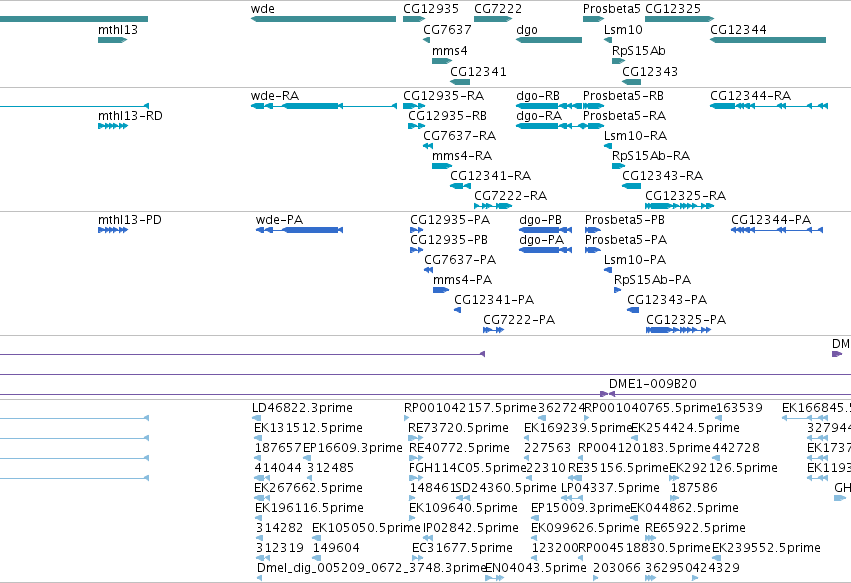Select the wde-RA transcript
This screenshot has height=583, width=851.
323,106
